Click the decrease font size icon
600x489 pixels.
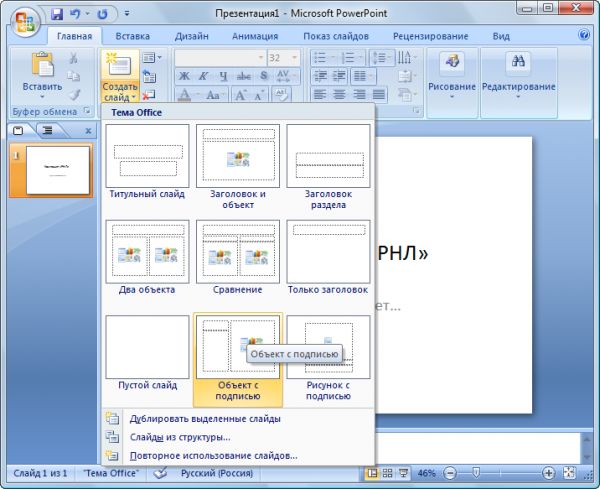[x=259, y=95]
